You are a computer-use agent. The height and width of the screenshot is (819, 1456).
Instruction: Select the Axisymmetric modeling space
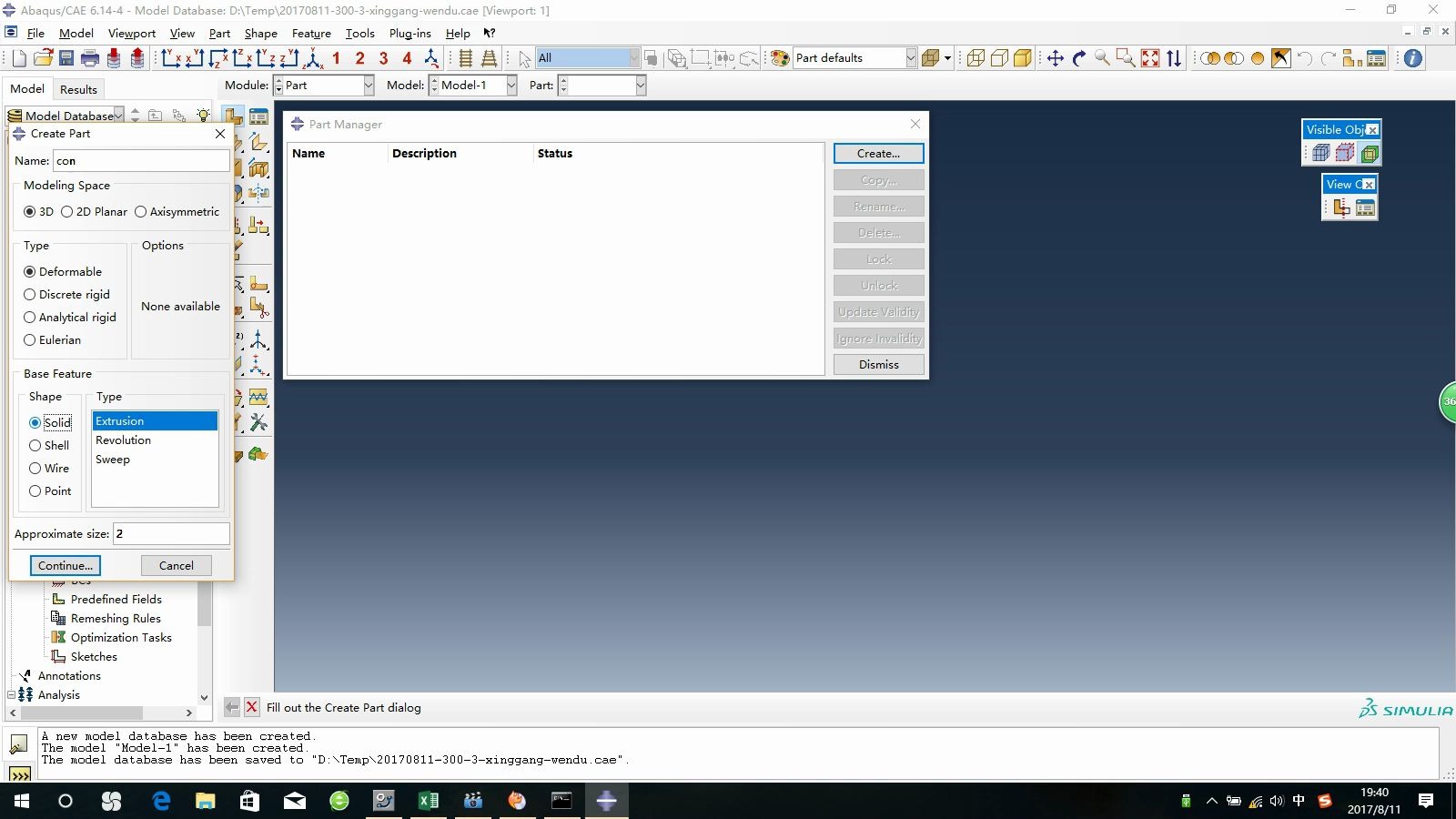pyautogui.click(x=177, y=211)
